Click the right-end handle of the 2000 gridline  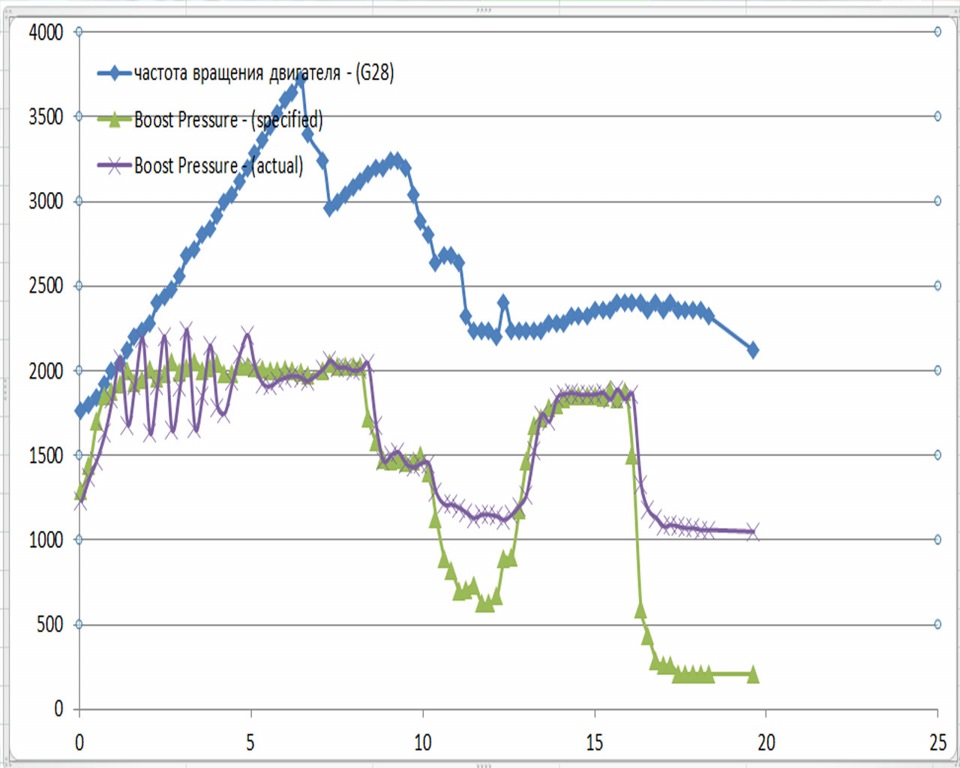tap(937, 370)
